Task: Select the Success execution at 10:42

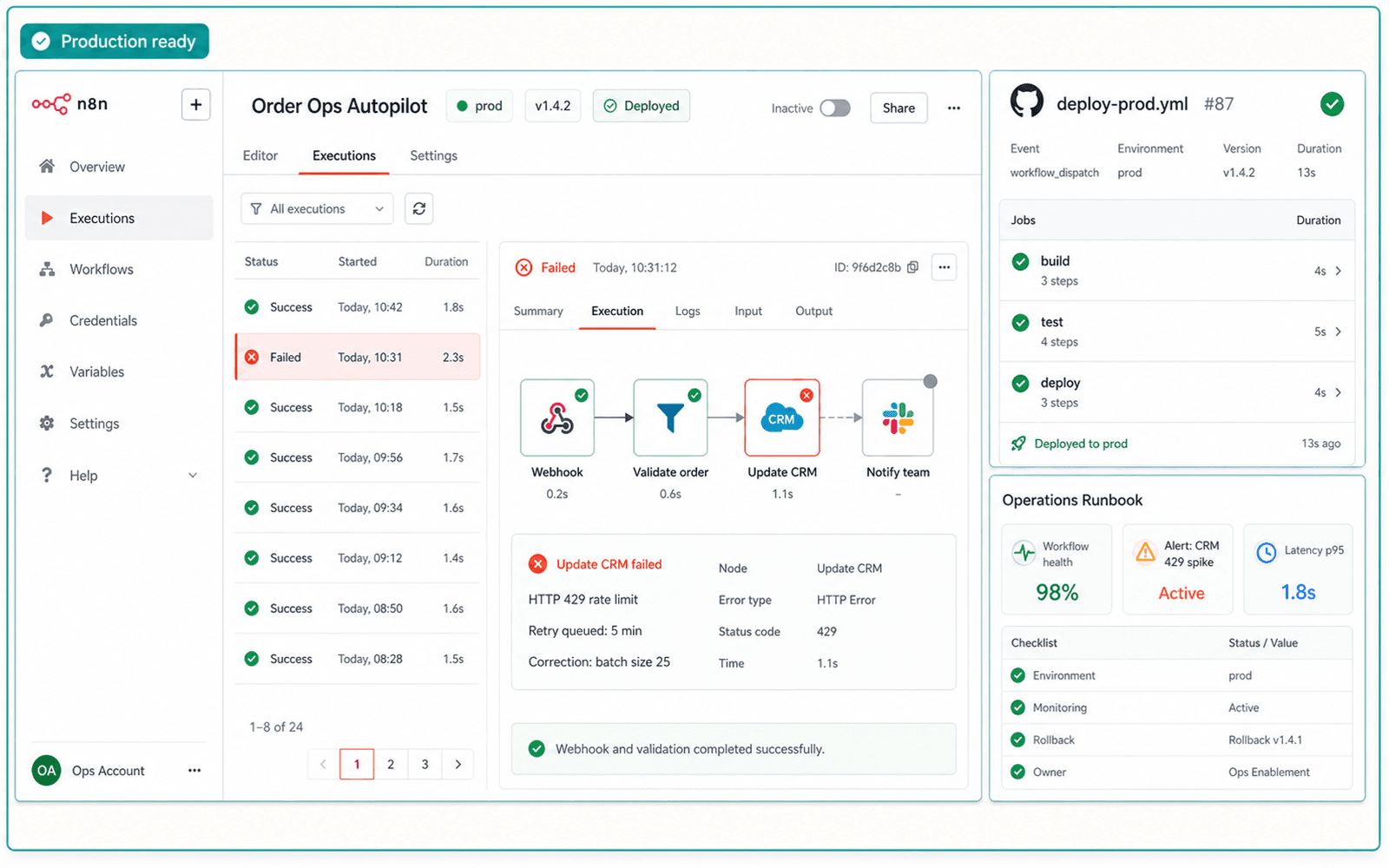Action: [358, 306]
